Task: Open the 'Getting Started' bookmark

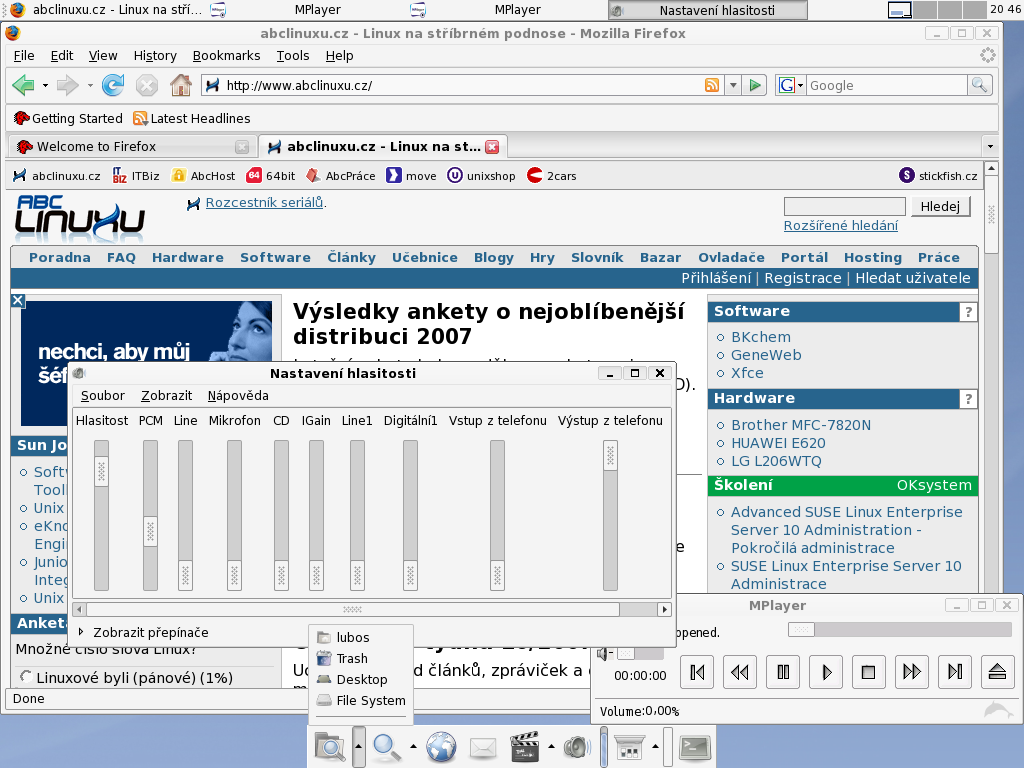Action: point(68,118)
